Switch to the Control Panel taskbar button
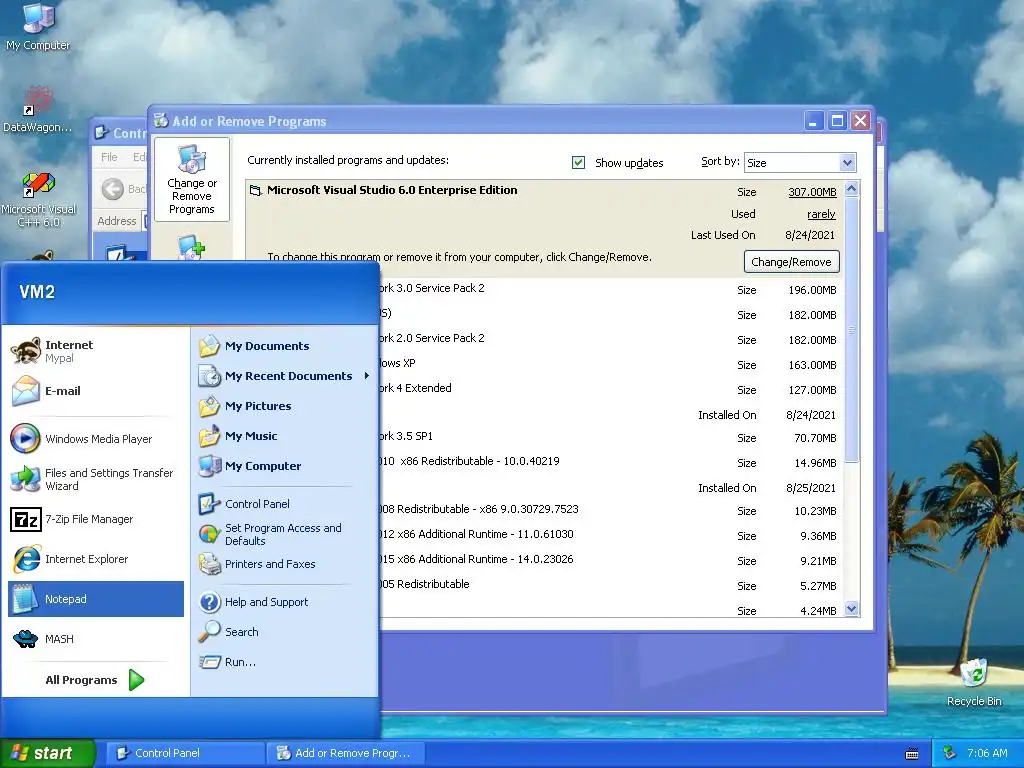 (184, 753)
